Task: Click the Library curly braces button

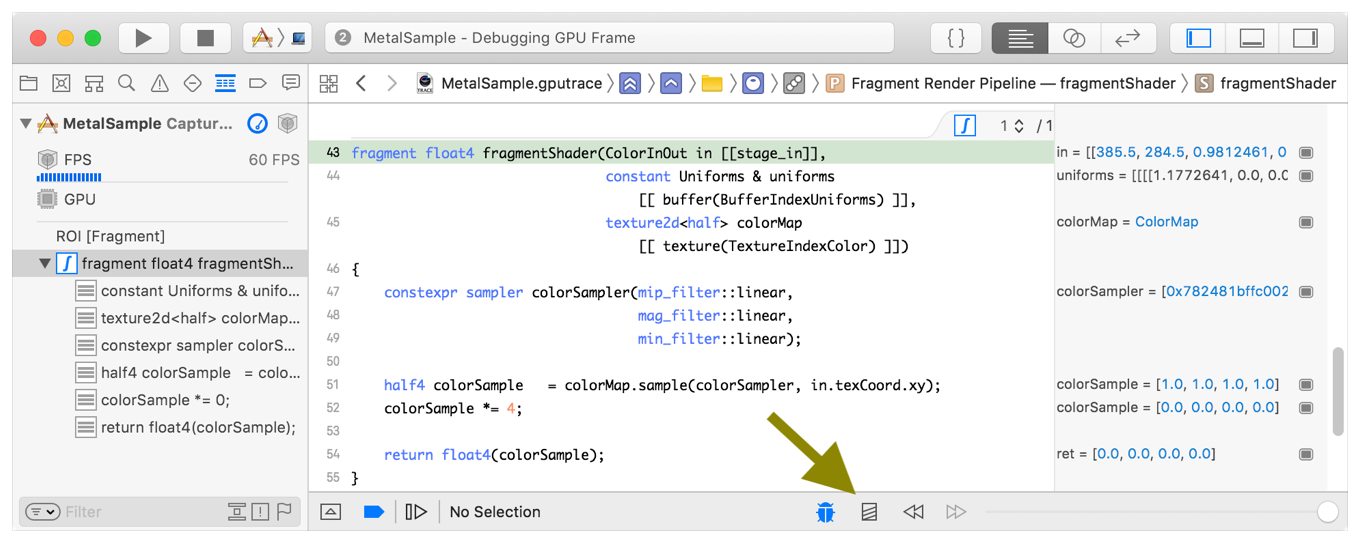Action: [x=956, y=38]
